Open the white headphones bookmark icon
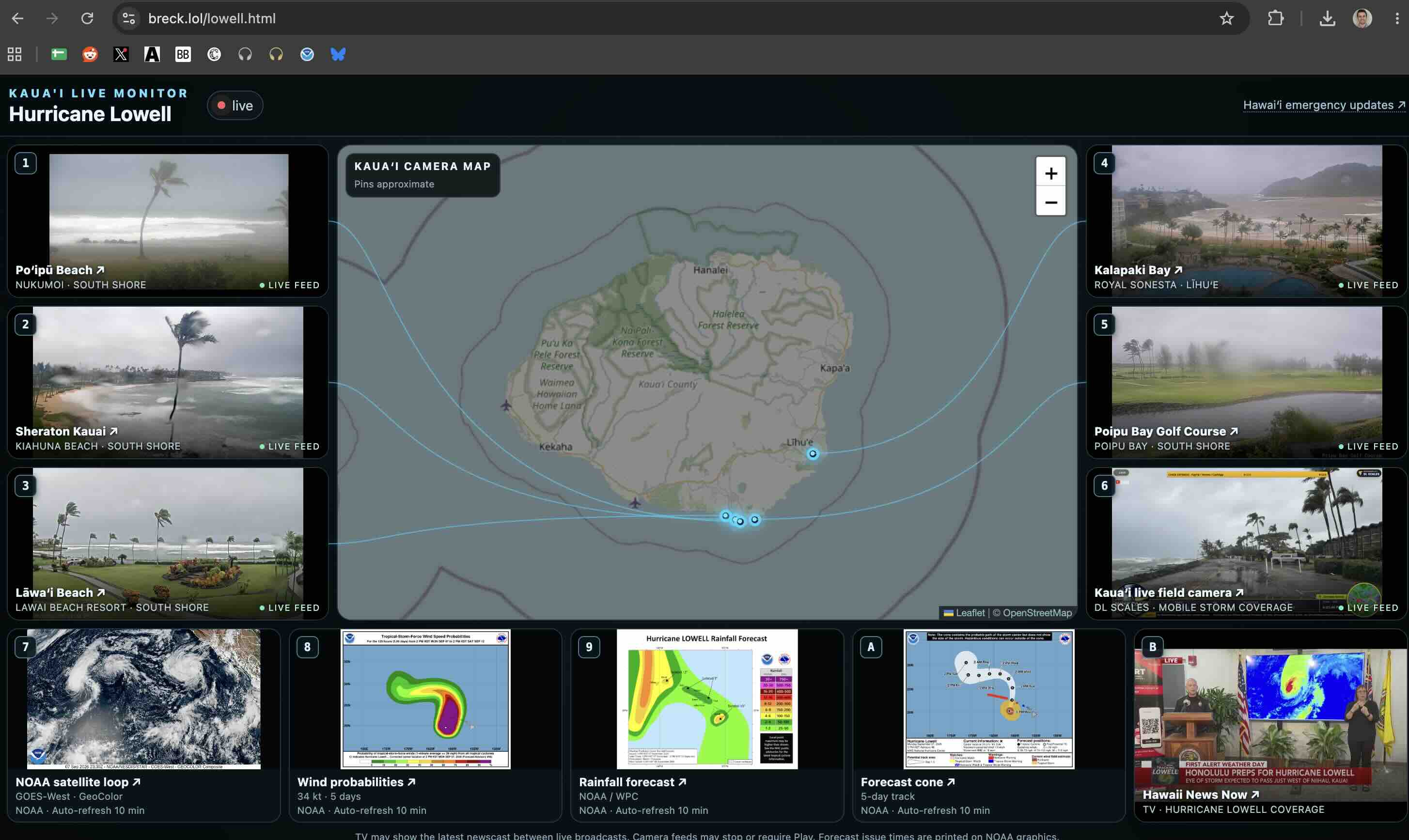This screenshot has width=1409, height=840. 245,54
